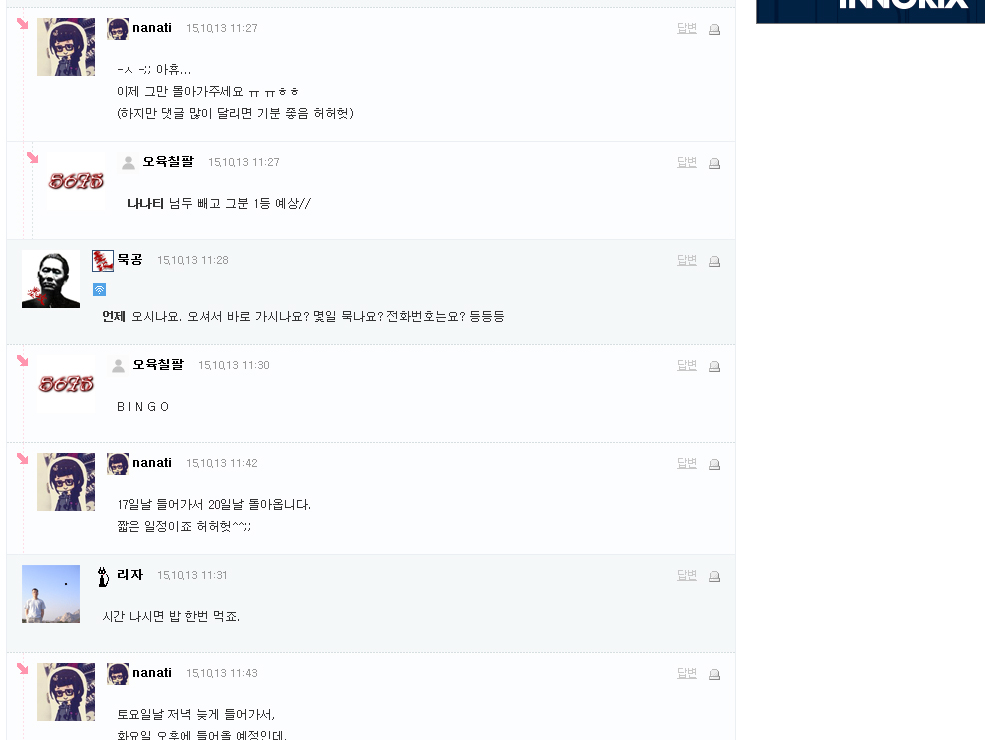Viewport: 985px width, 740px height.
Task: Open 리자's profile photo thumbnail
Action: [x=51, y=594]
